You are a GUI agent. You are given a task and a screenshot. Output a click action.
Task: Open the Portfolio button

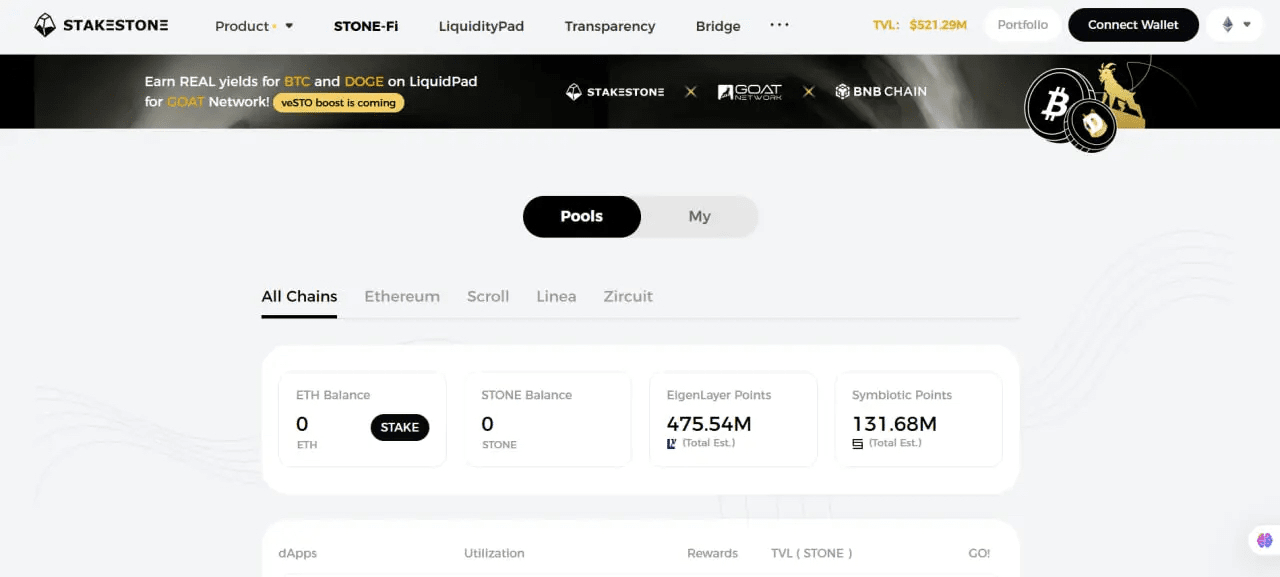[x=1023, y=25]
